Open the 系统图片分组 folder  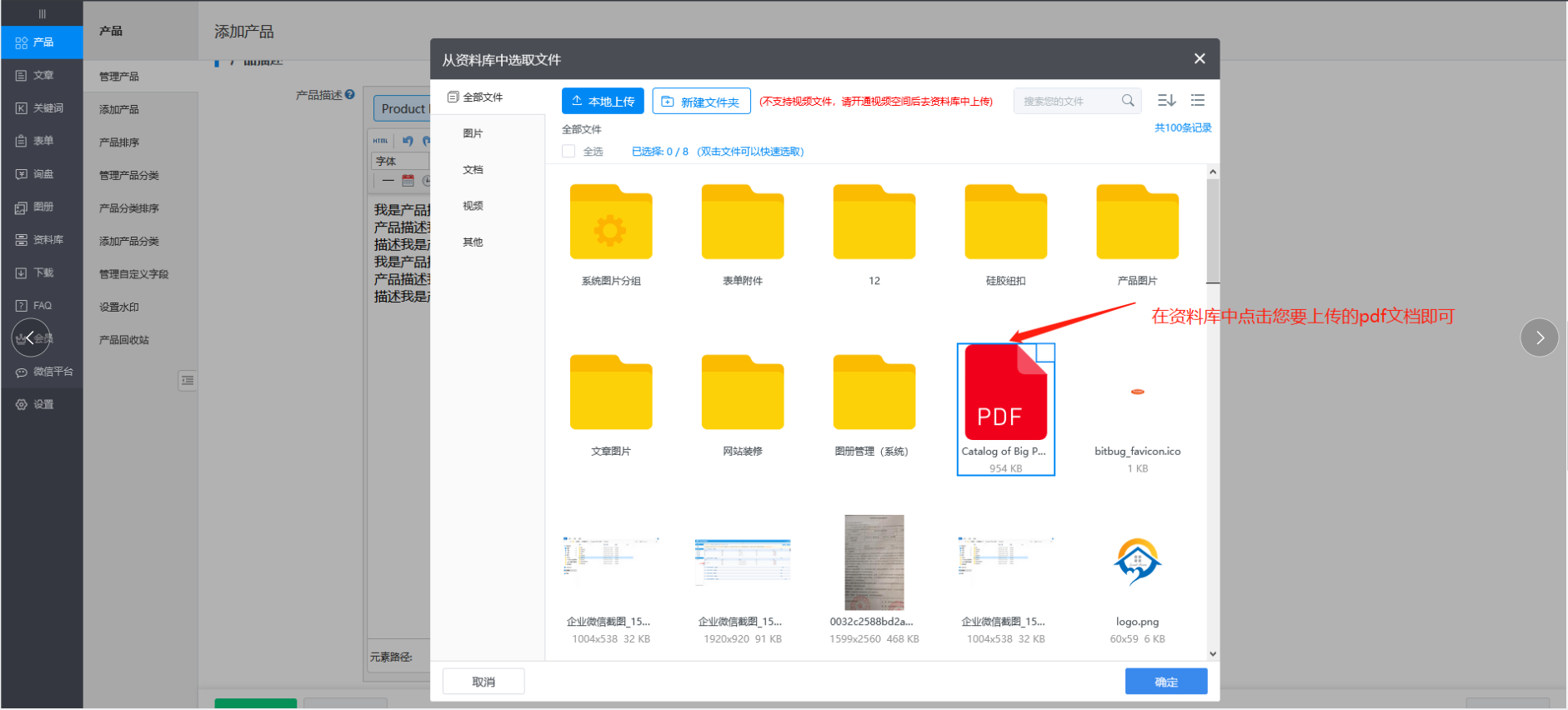pos(611,223)
